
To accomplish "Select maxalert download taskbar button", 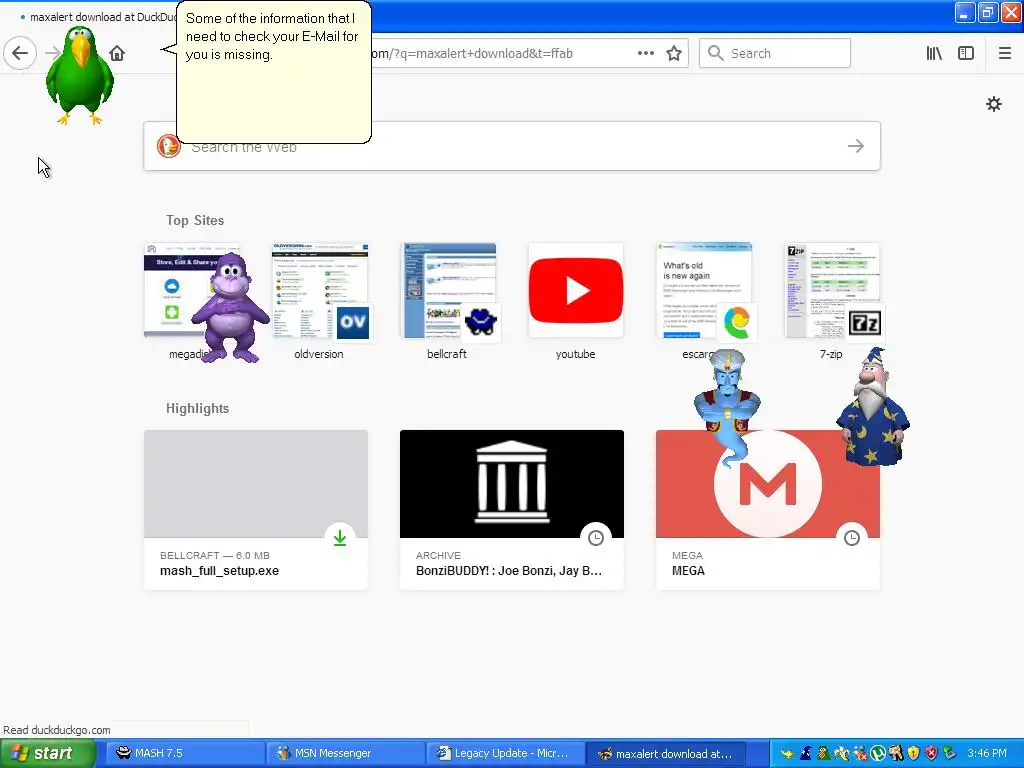I will tap(664, 753).
